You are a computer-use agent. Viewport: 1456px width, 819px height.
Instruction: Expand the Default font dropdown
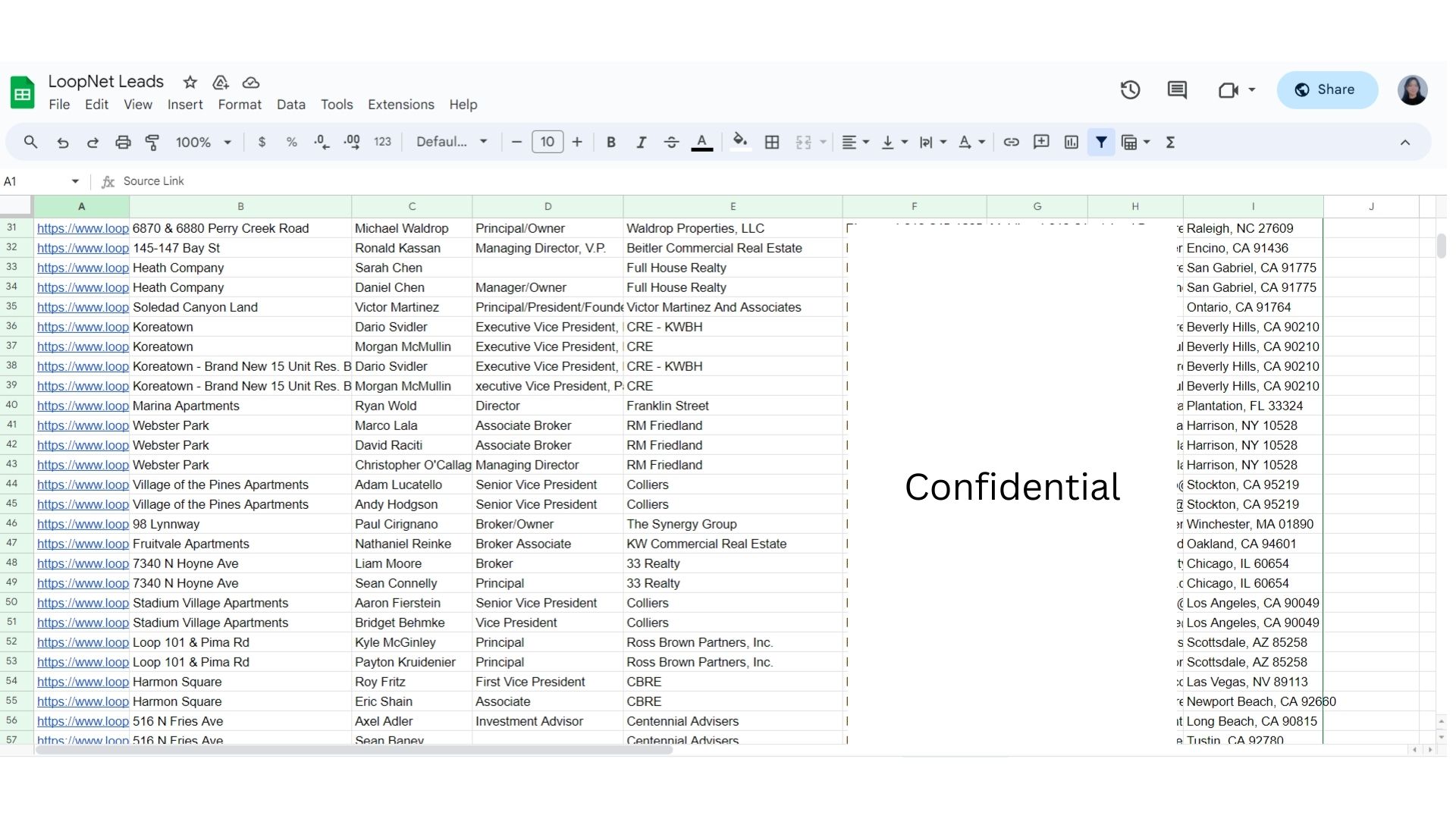coord(451,143)
